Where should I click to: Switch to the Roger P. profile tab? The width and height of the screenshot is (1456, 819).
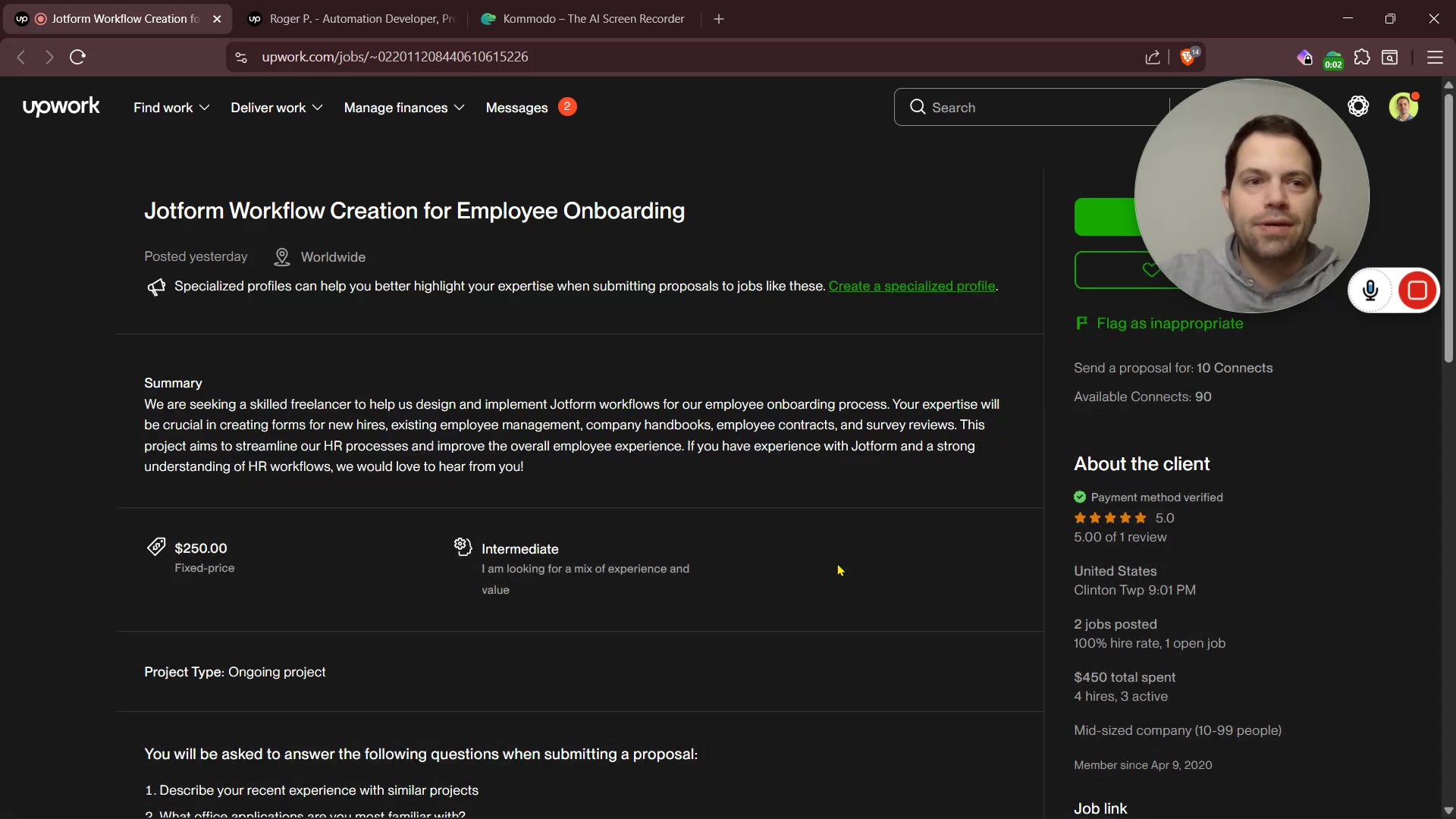pos(356,19)
